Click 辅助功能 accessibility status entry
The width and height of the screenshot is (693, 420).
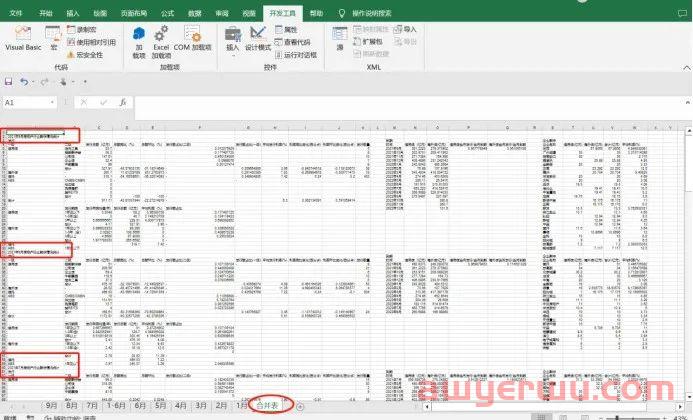pyautogui.click(x=70, y=417)
